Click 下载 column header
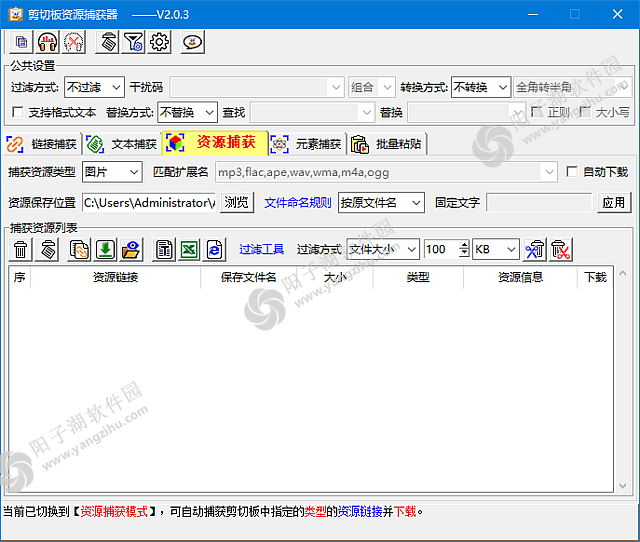 595,277
